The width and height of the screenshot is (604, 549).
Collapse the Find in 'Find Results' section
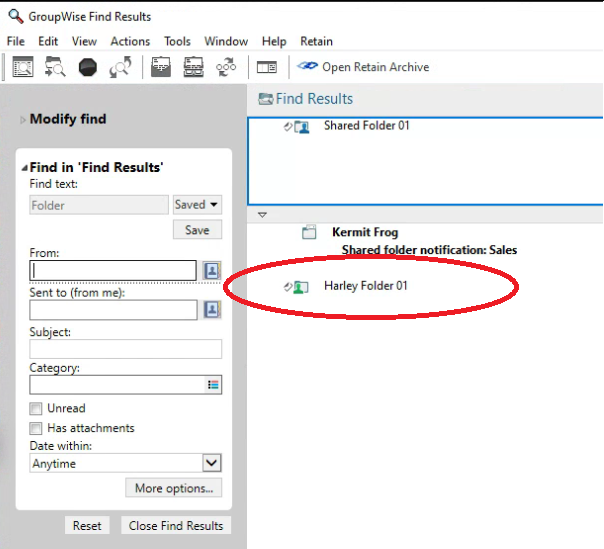pyautogui.click(x=25, y=168)
